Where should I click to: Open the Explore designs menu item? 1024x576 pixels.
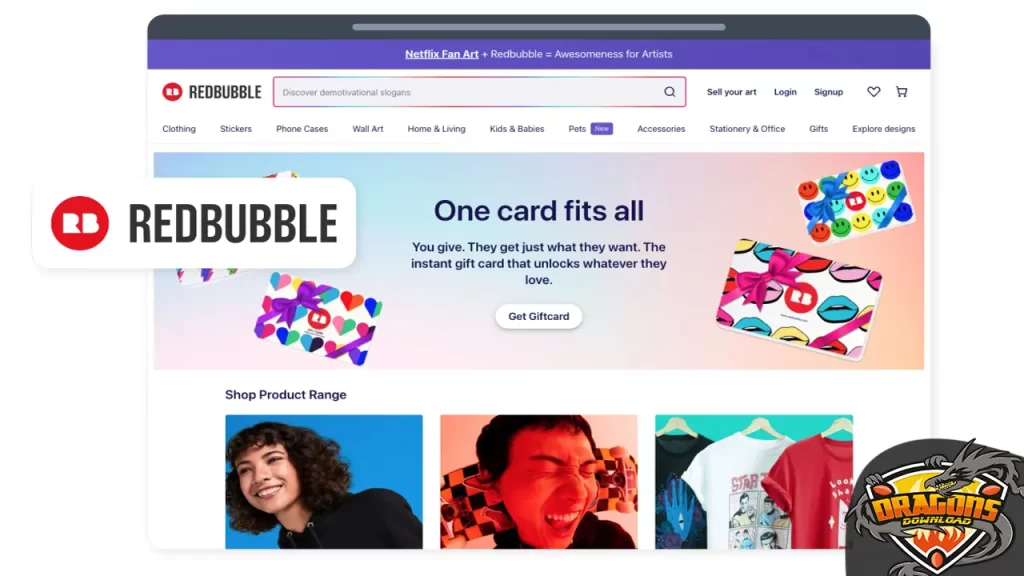click(x=884, y=129)
